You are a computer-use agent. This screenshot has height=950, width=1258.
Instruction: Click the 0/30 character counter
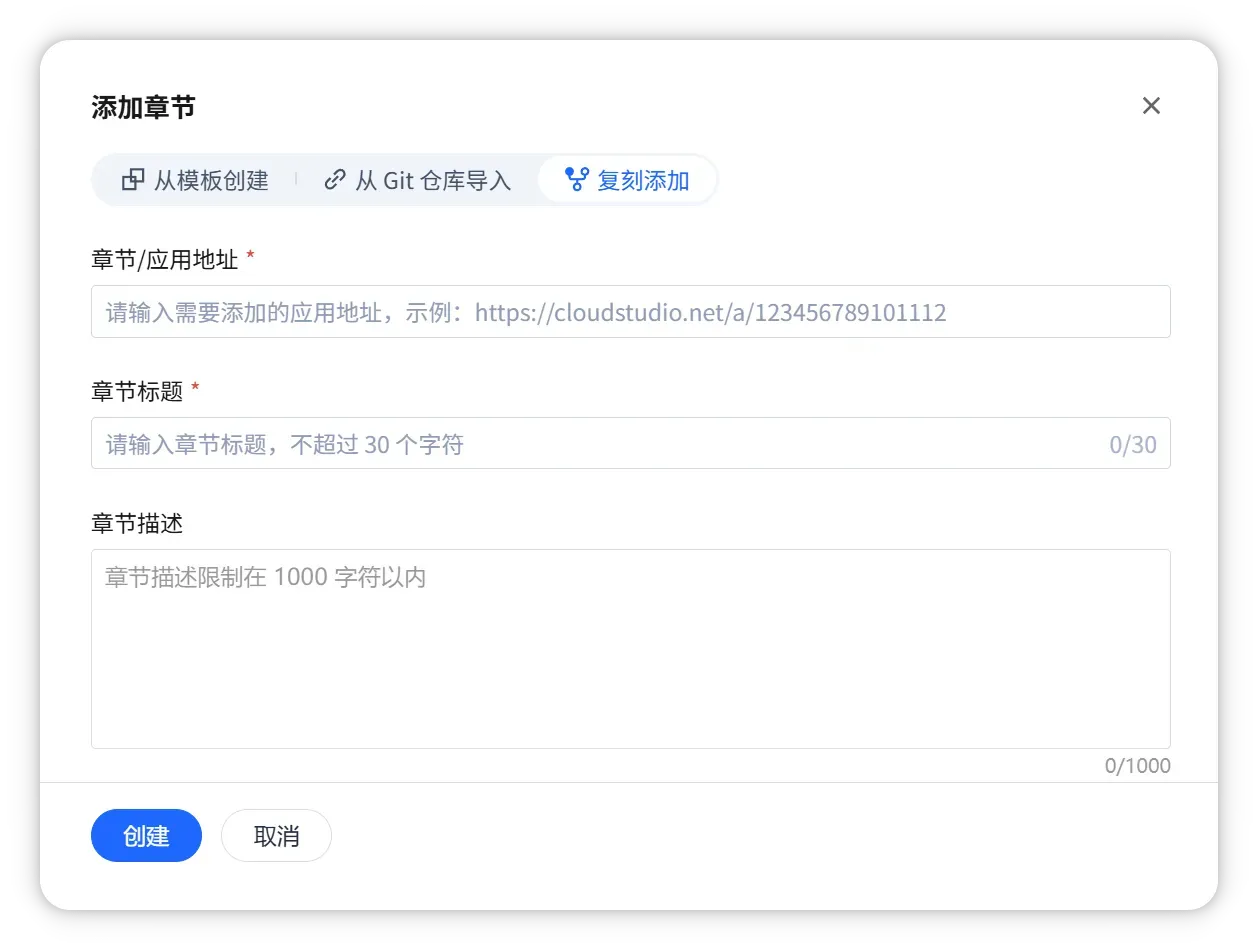pyautogui.click(x=1133, y=445)
